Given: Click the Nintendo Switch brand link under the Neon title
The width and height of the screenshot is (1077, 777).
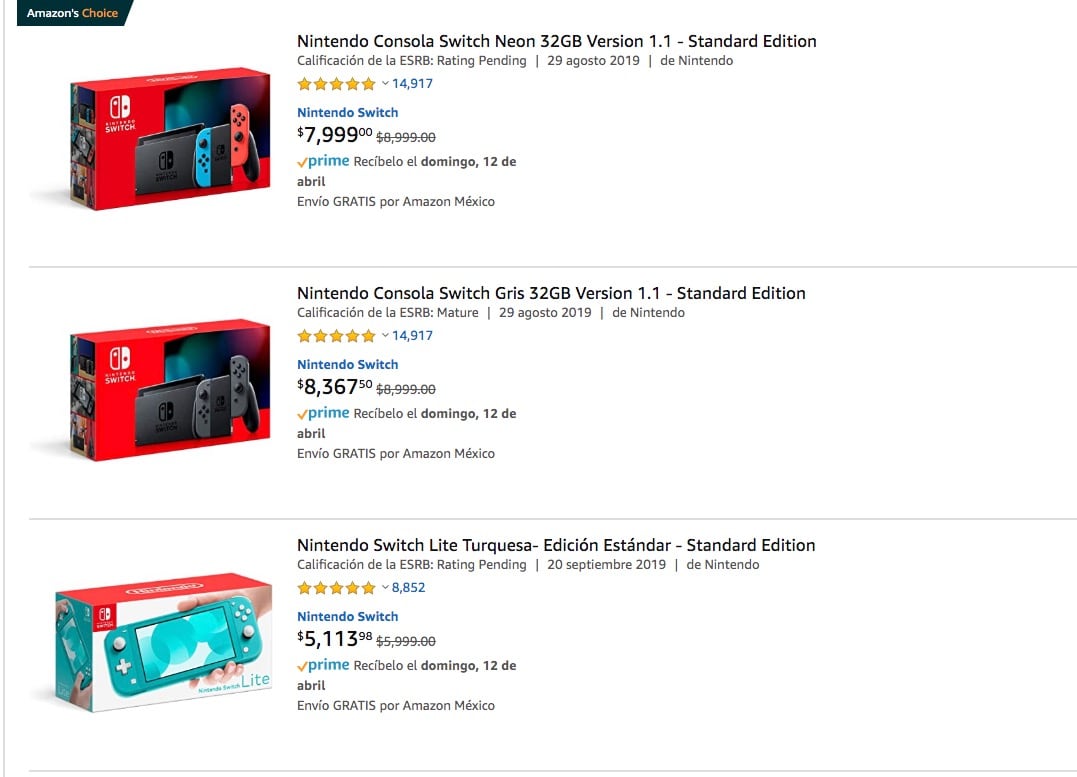Looking at the screenshot, I should pos(347,112).
